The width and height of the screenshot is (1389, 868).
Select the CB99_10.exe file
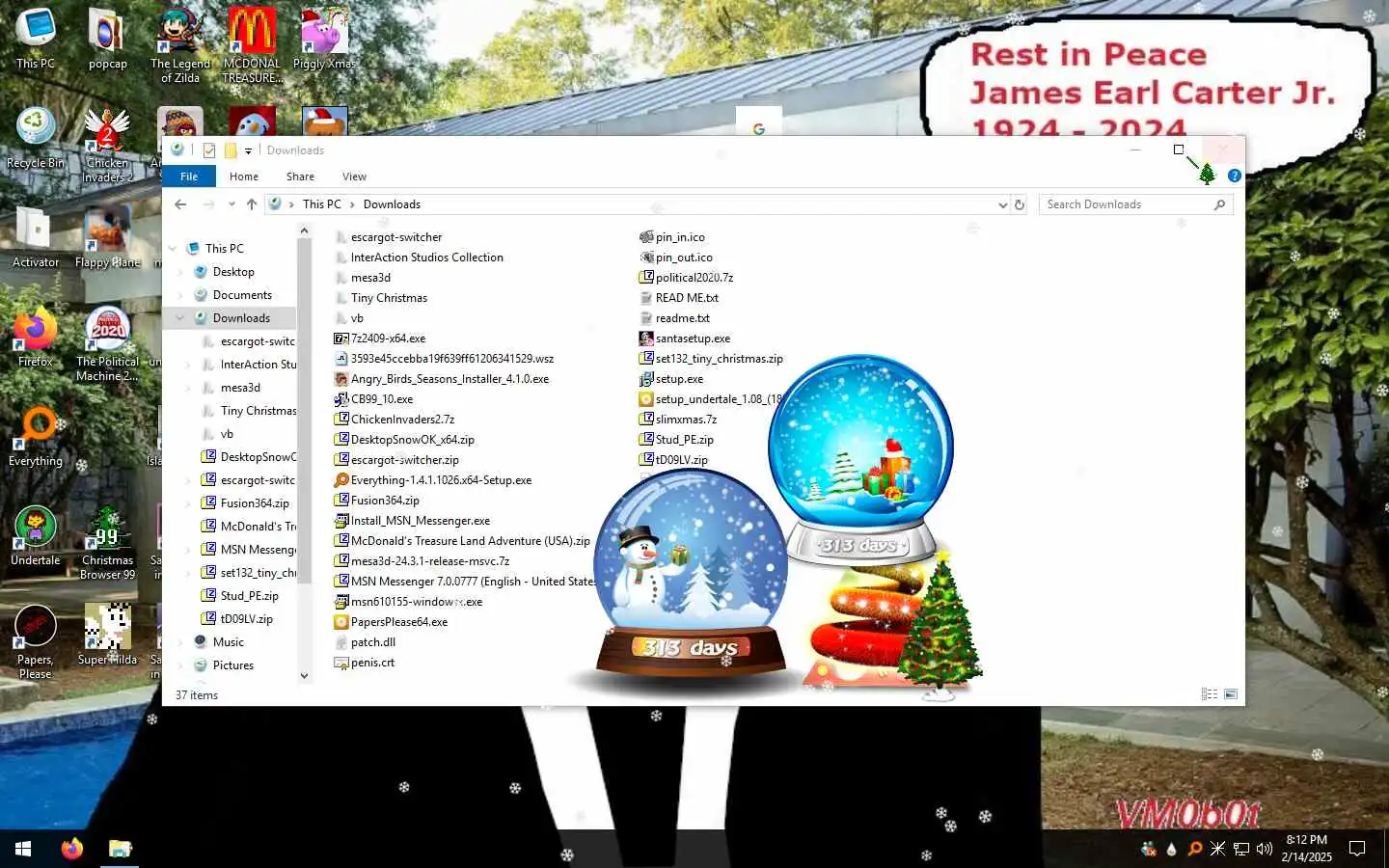click(x=373, y=399)
